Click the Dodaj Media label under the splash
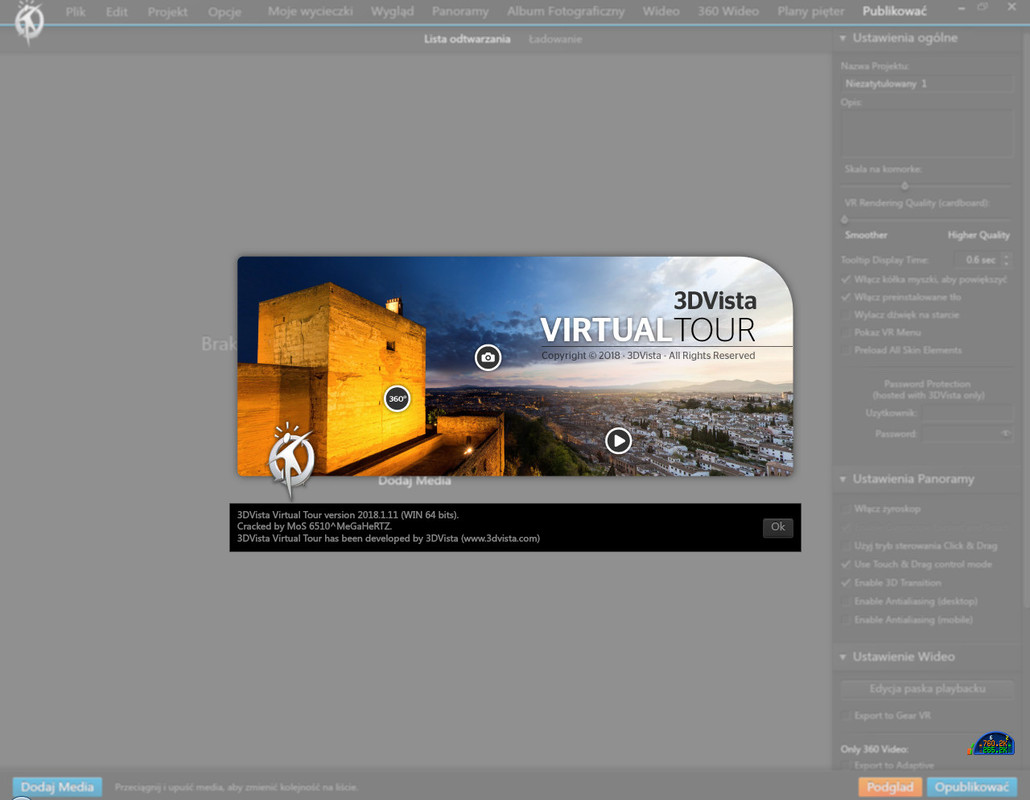Image resolution: width=1030 pixels, height=800 pixels. click(414, 481)
